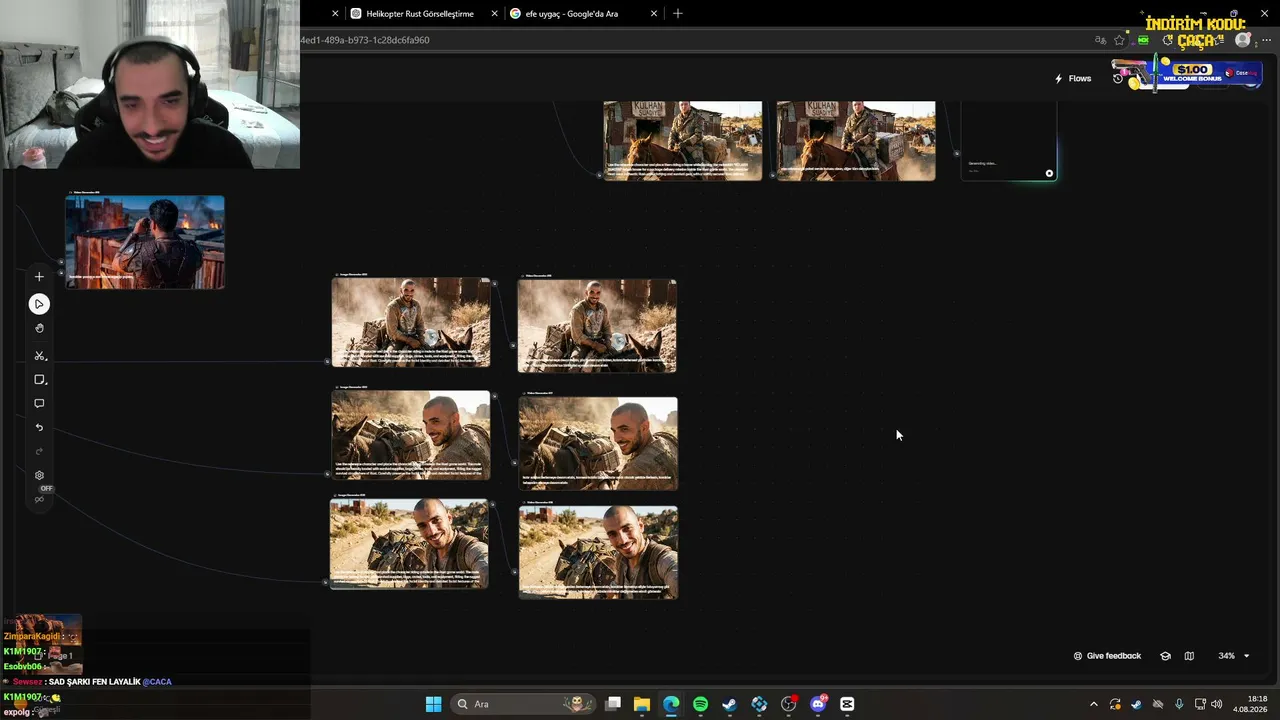
Task: Open volume control in system tray
Action: [1217, 704]
